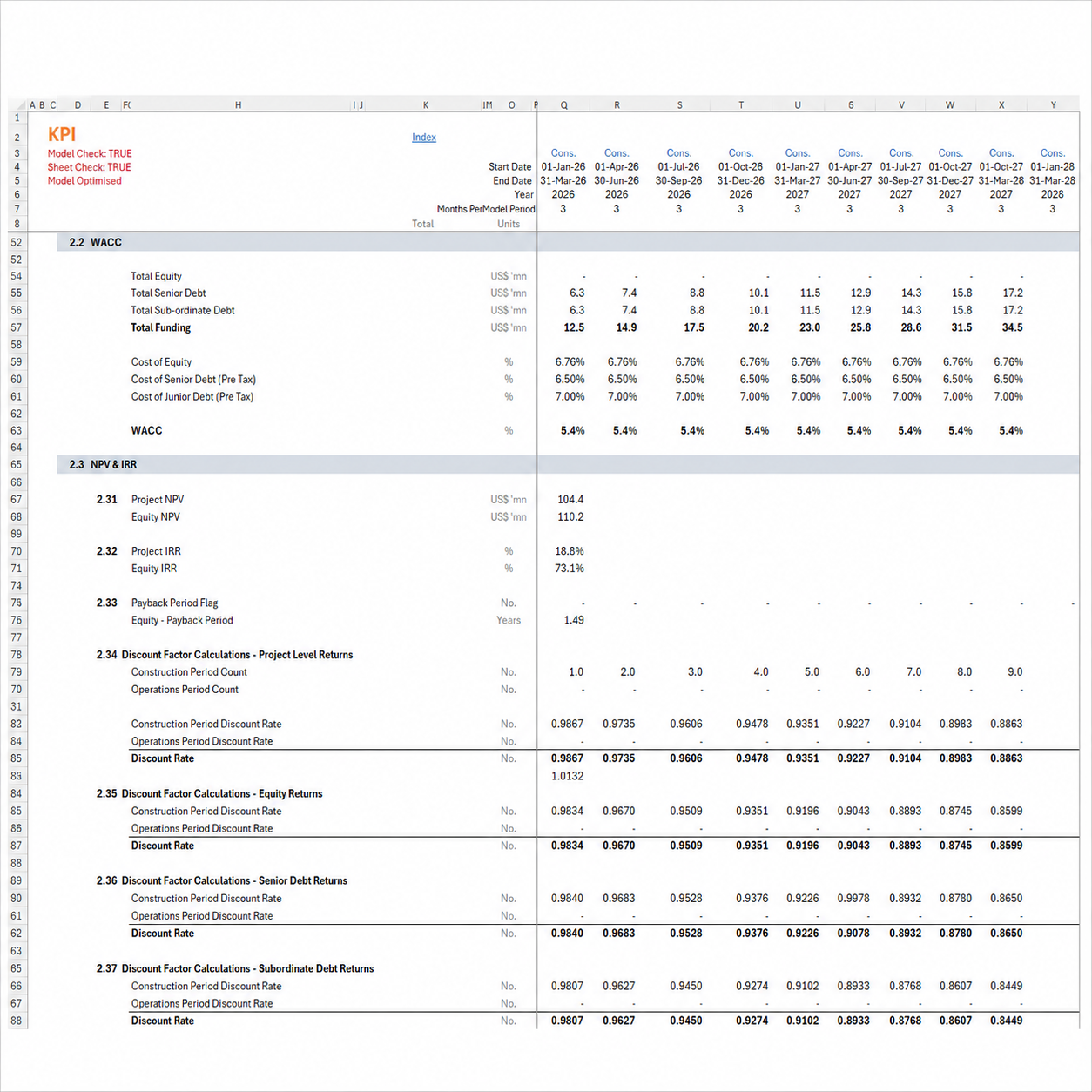The height and width of the screenshot is (1092, 1092).
Task: Select the Total Funding label cell
Action: (x=160, y=328)
